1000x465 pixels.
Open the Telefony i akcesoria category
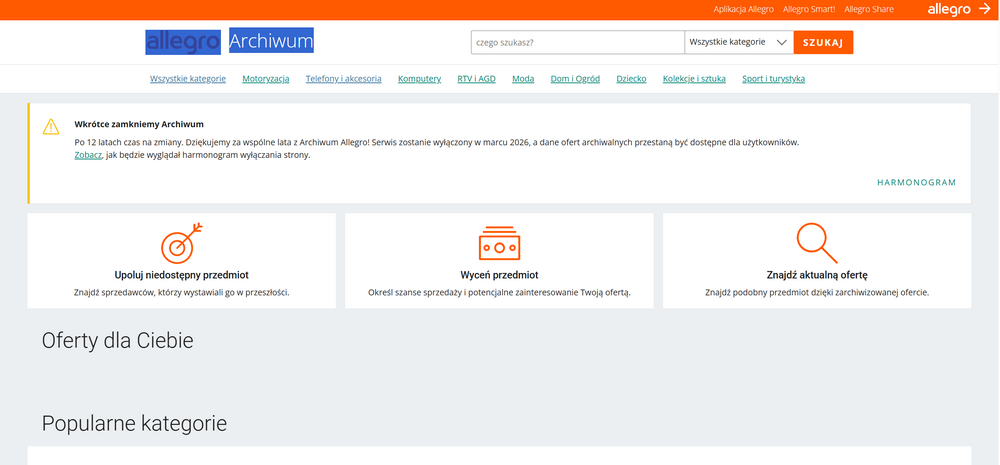pos(343,79)
